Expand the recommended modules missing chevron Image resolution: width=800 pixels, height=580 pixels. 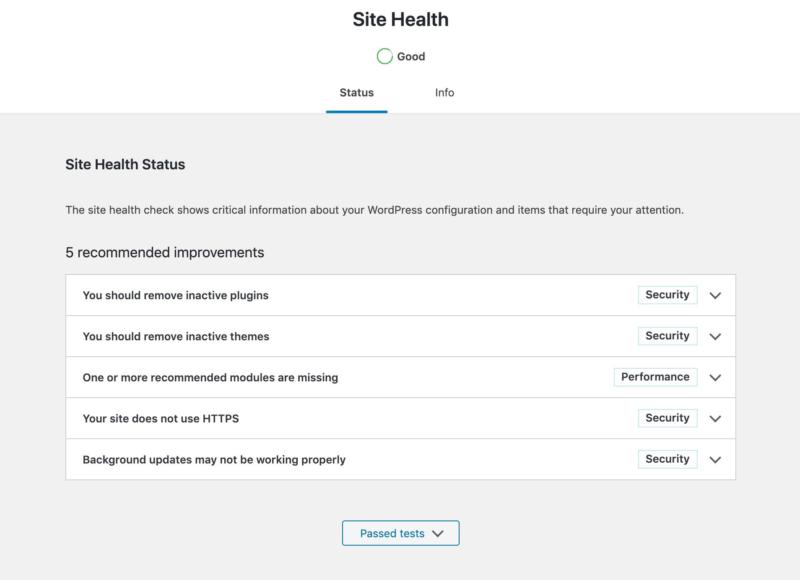coord(715,378)
